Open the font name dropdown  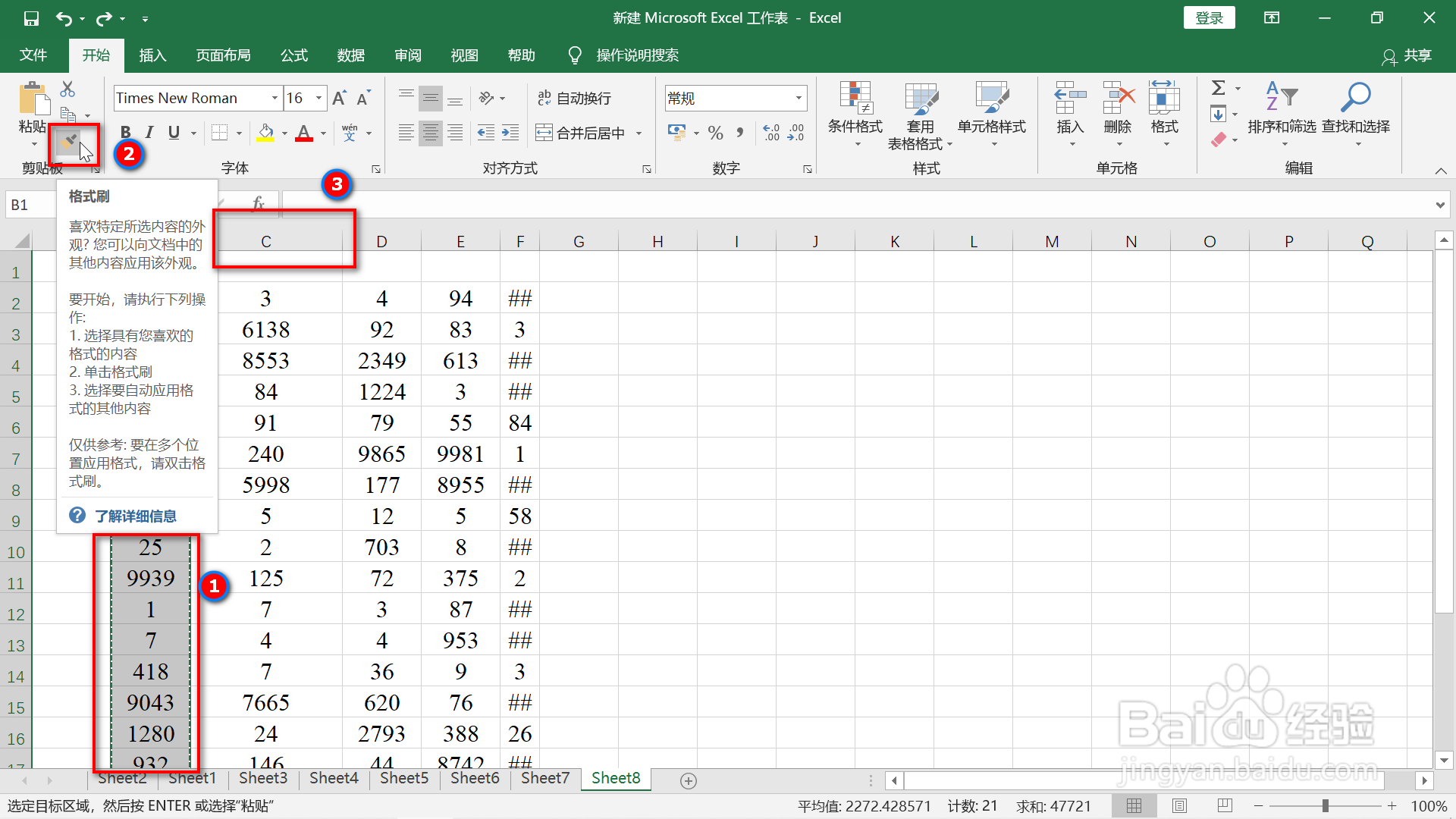[x=275, y=98]
